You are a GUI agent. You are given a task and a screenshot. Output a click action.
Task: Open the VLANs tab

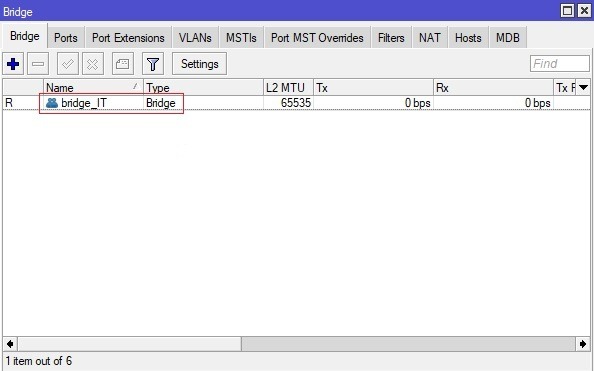click(x=195, y=38)
